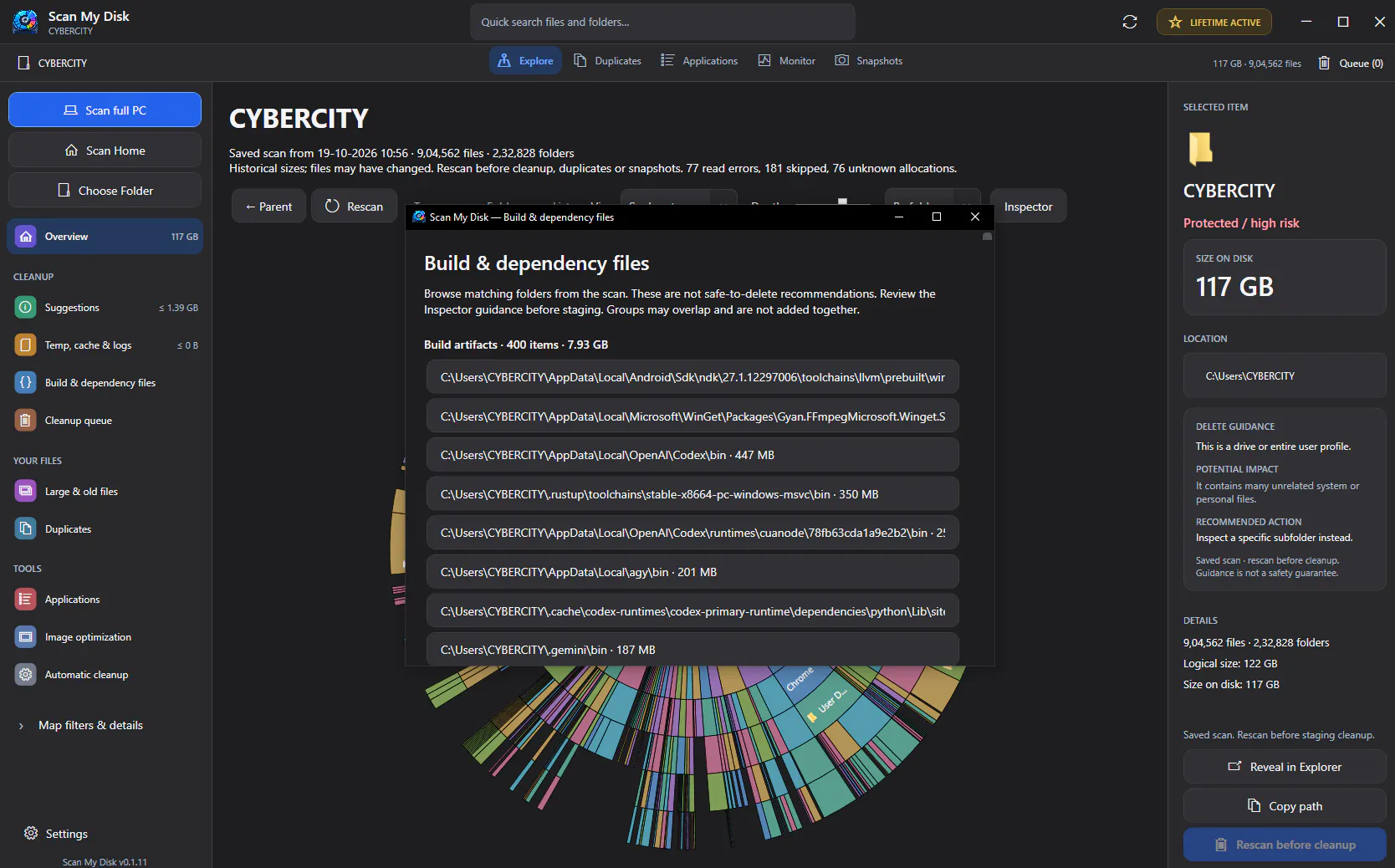Click the CYBERCITY device icon in header
Screen dimensions: 1395x868
click(24, 63)
